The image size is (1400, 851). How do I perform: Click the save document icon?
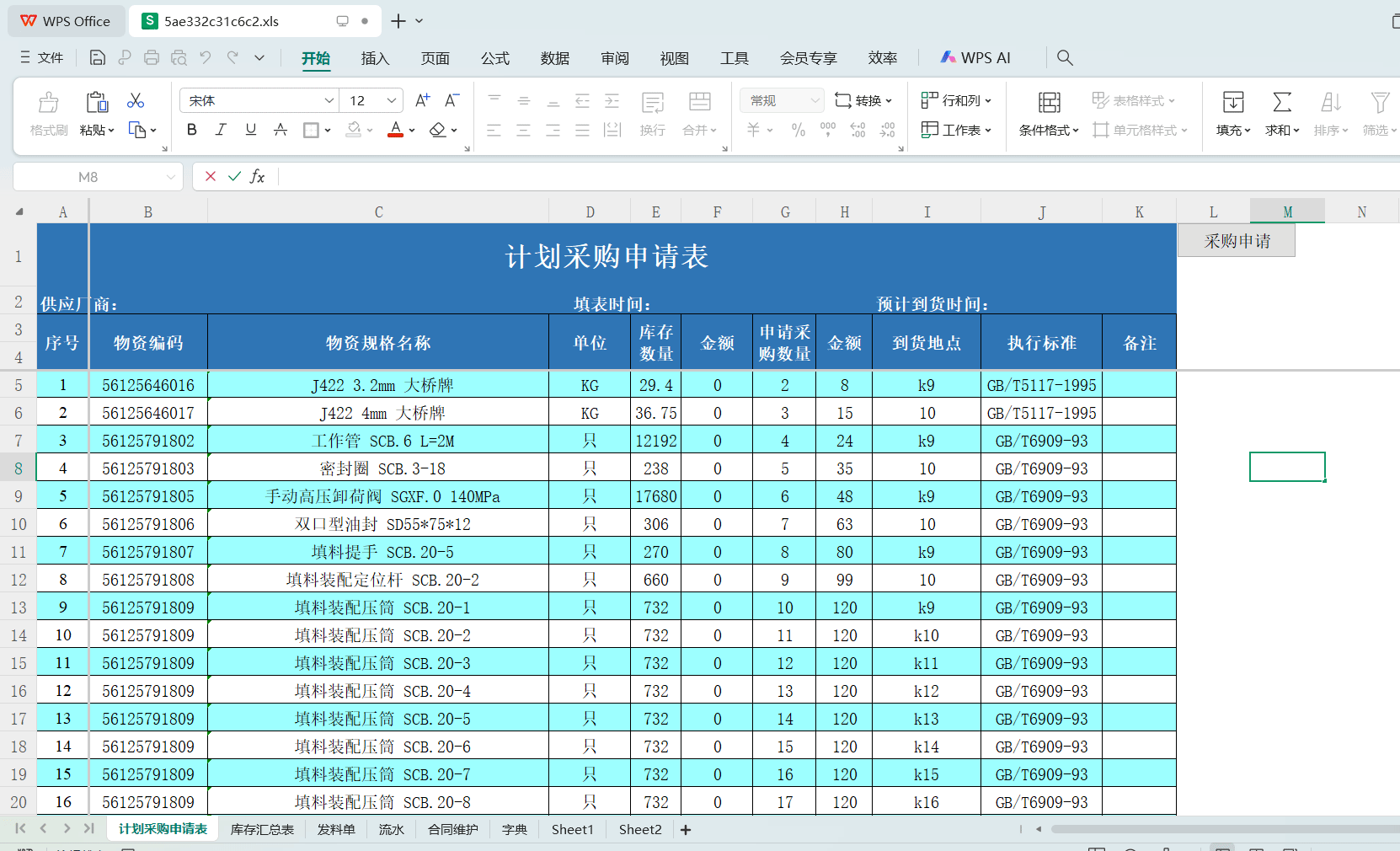click(97, 57)
